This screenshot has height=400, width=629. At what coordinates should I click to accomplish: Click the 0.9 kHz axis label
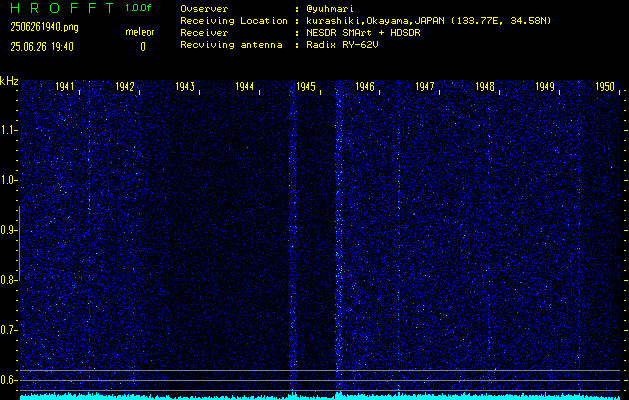tap(7, 230)
